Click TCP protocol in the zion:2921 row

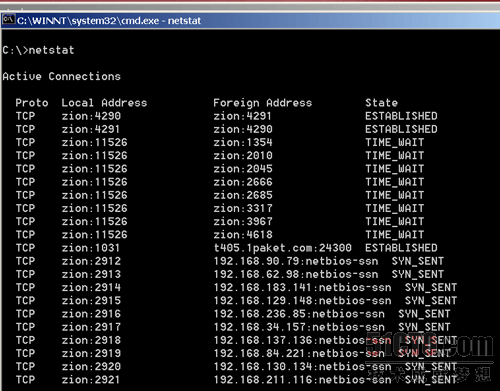click(x=25, y=380)
